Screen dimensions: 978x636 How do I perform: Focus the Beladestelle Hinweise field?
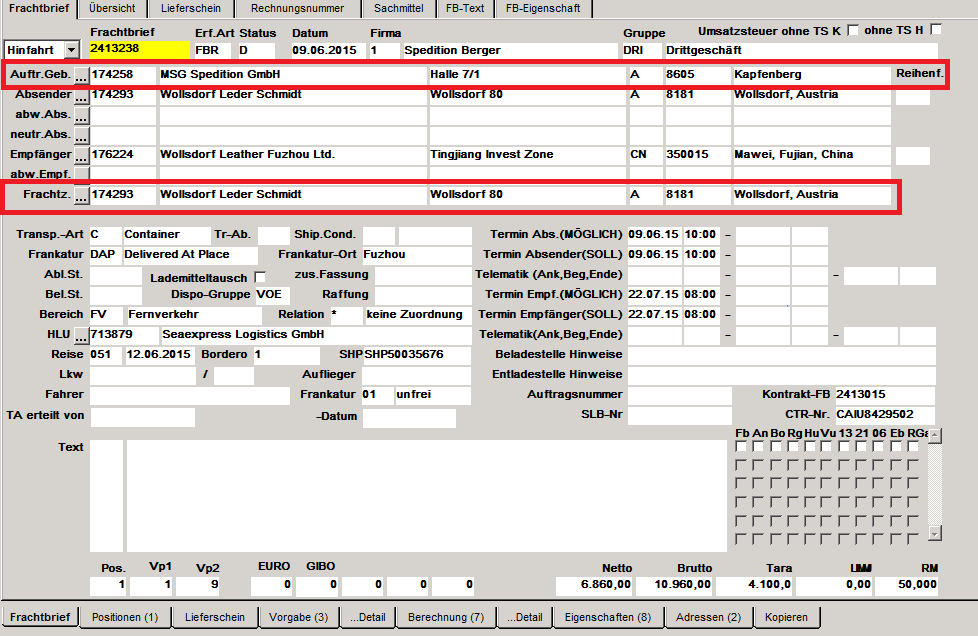782,355
